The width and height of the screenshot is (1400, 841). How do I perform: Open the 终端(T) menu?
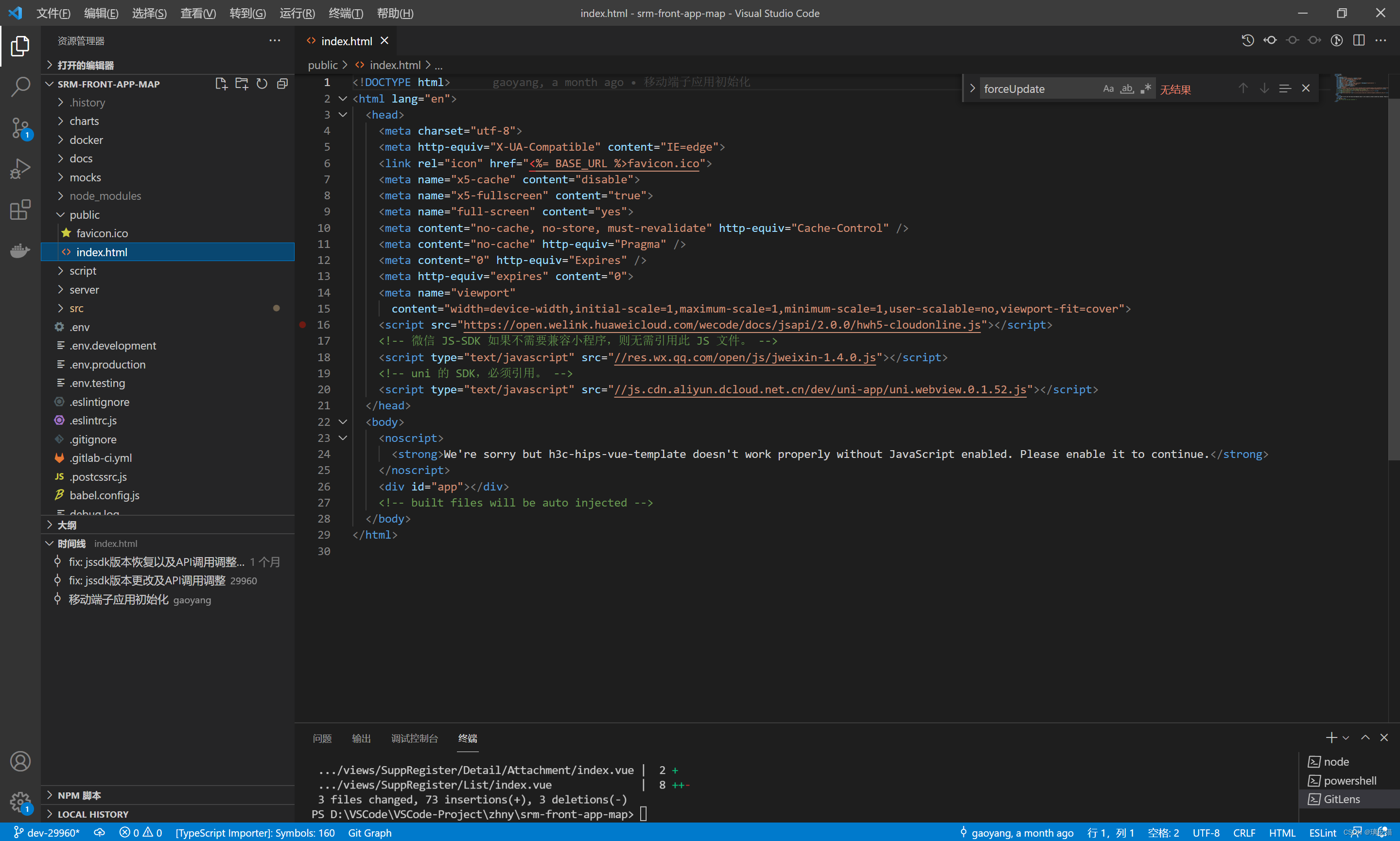point(346,13)
